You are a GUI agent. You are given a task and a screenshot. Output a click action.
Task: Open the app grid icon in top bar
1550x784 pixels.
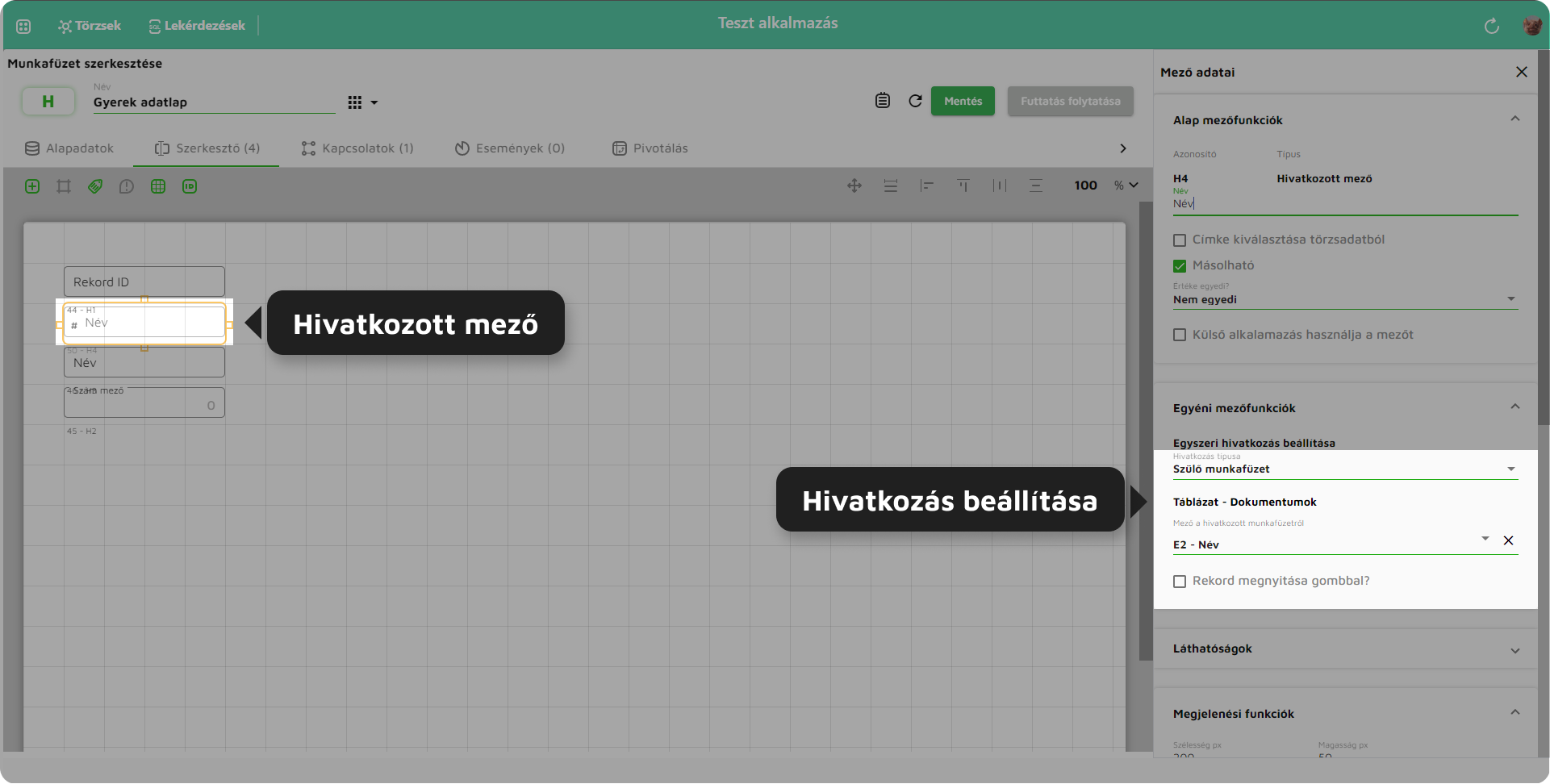(23, 26)
